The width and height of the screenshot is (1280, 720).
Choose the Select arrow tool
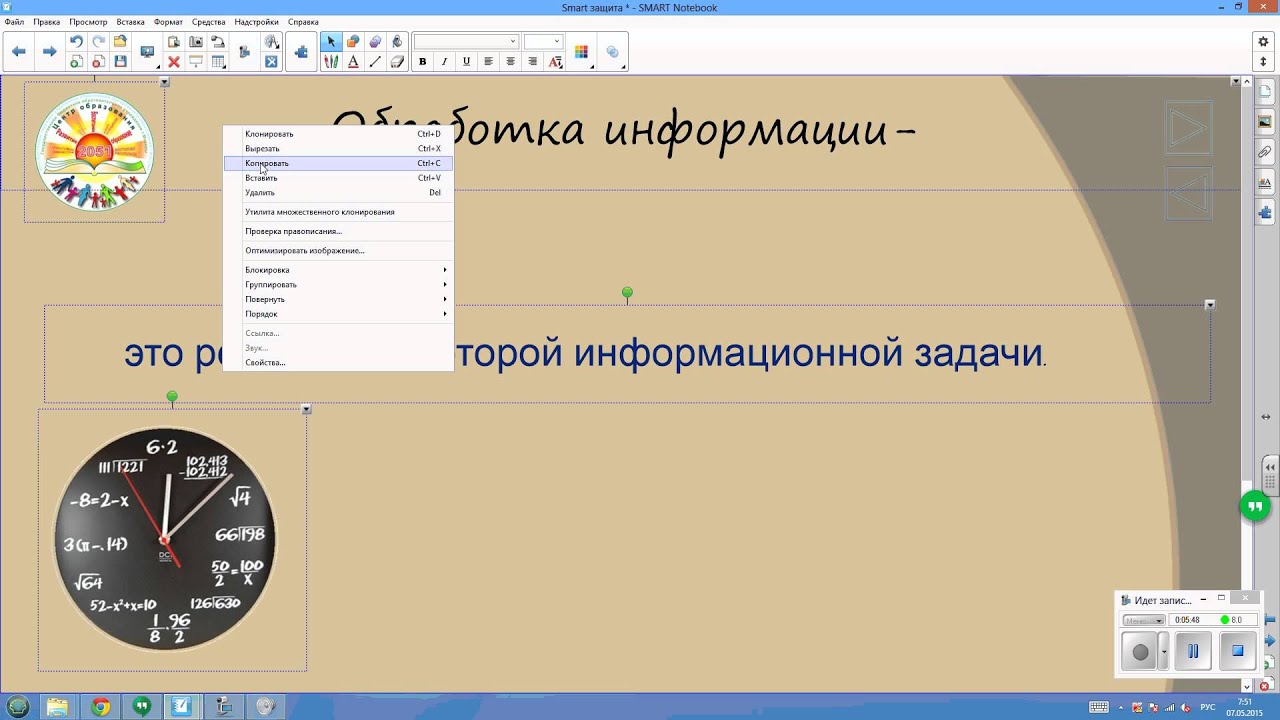[331, 42]
